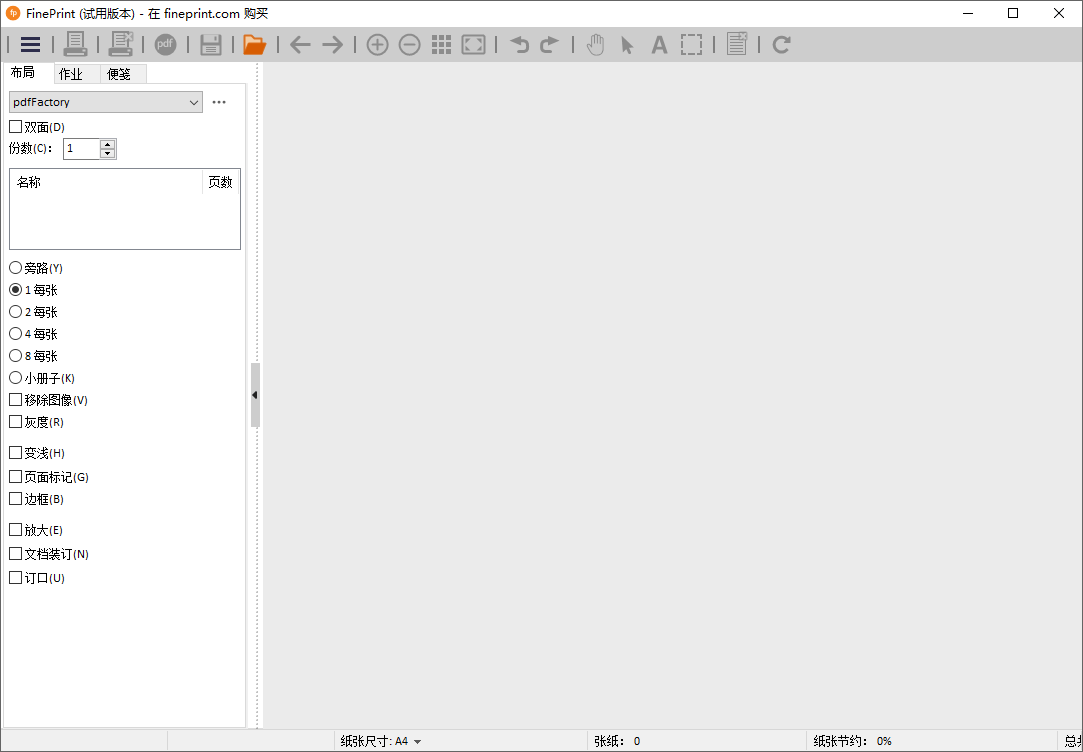The image size is (1083, 752).
Task: Open the pdfFactory printer dropdown
Action: tap(105, 102)
